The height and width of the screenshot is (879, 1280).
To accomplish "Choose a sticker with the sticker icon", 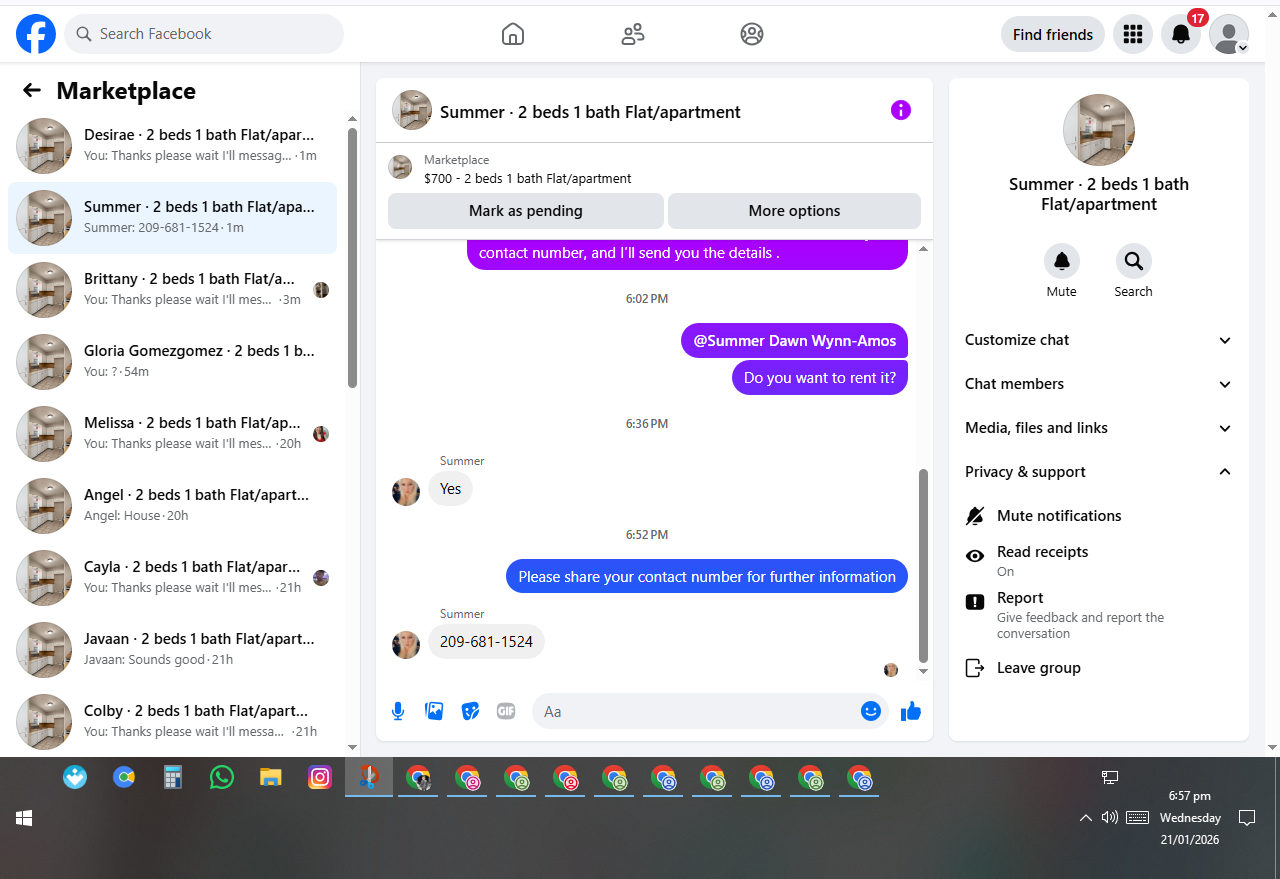I will pyautogui.click(x=470, y=711).
